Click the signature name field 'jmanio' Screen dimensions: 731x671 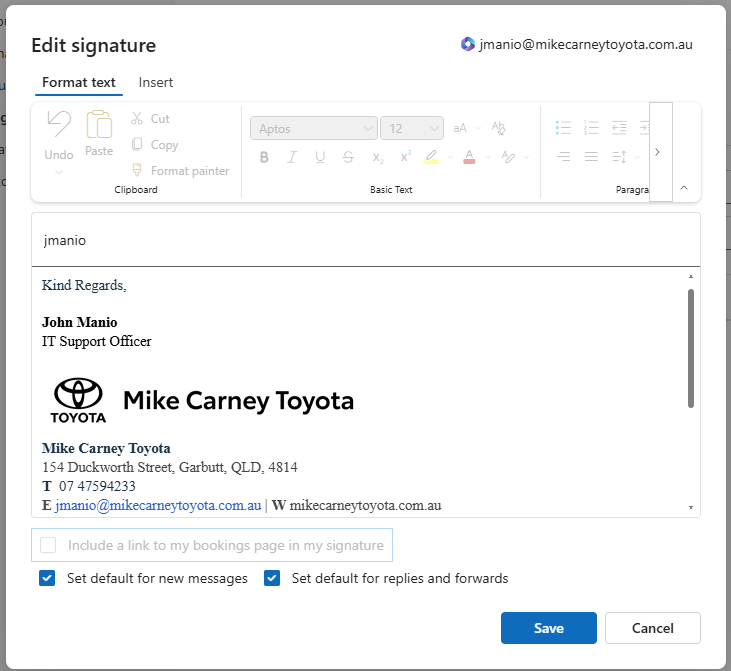tap(365, 240)
